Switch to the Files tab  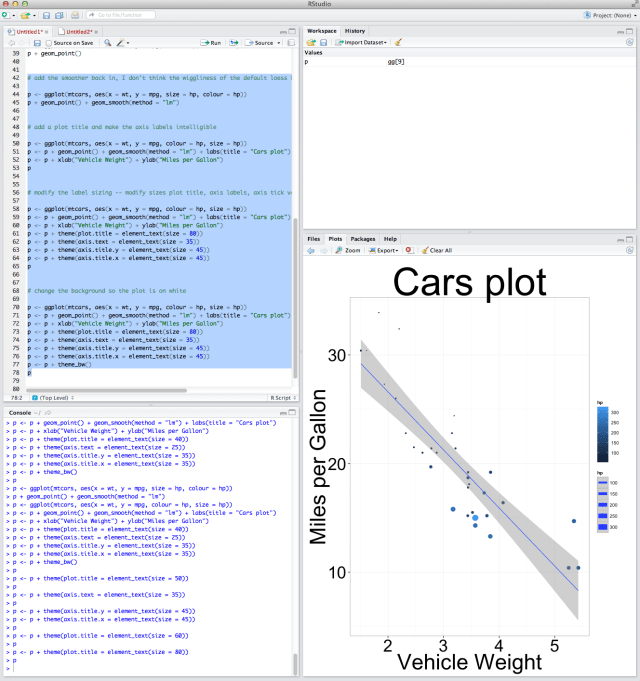point(313,239)
